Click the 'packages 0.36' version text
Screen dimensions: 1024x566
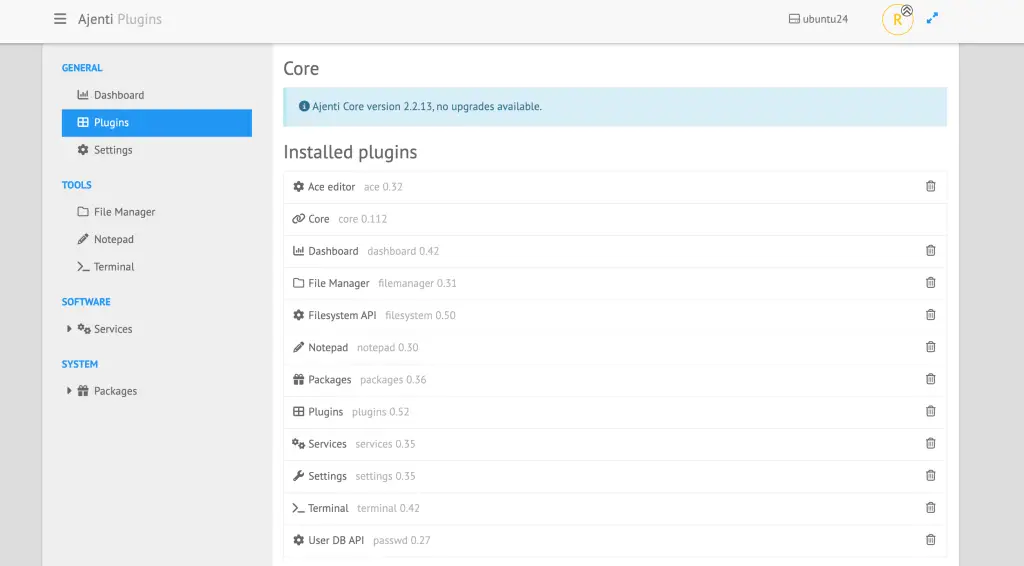tap(393, 379)
